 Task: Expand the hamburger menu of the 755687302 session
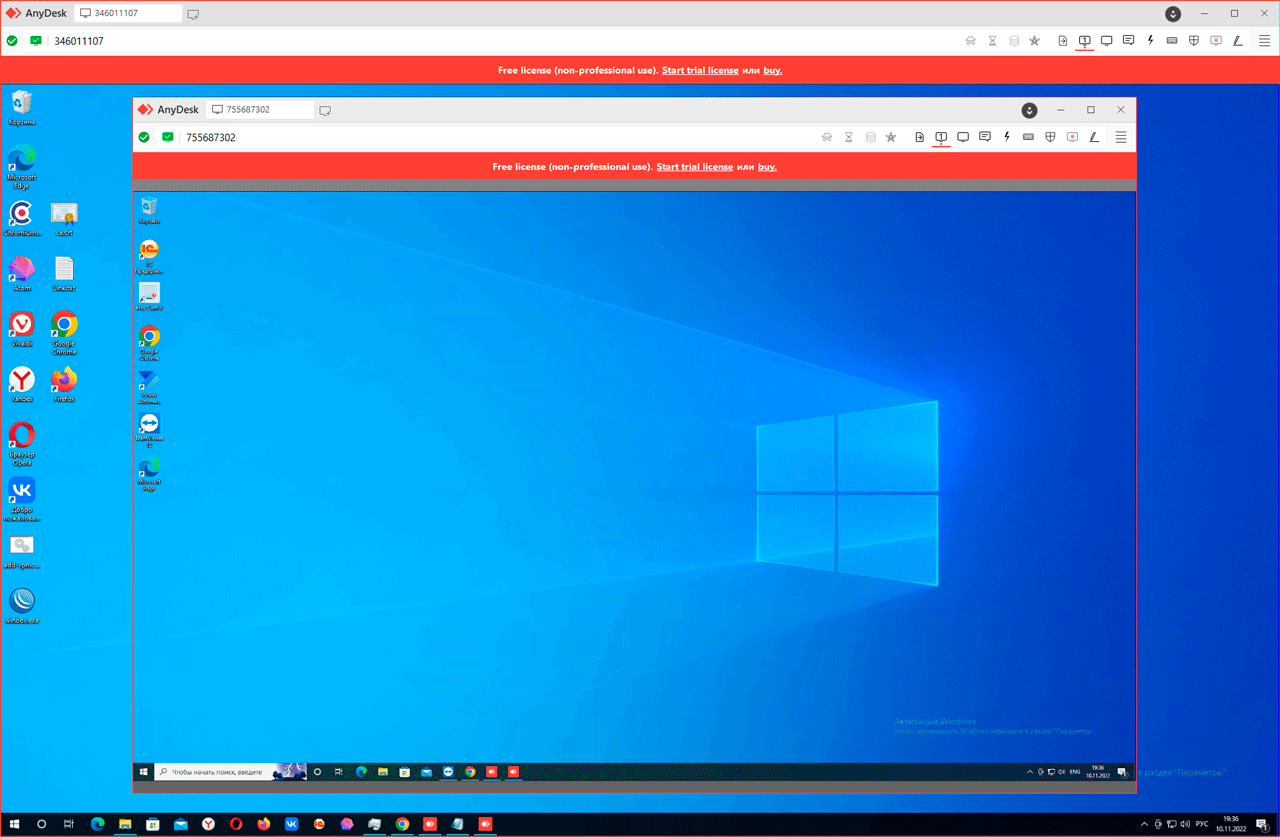[1121, 137]
